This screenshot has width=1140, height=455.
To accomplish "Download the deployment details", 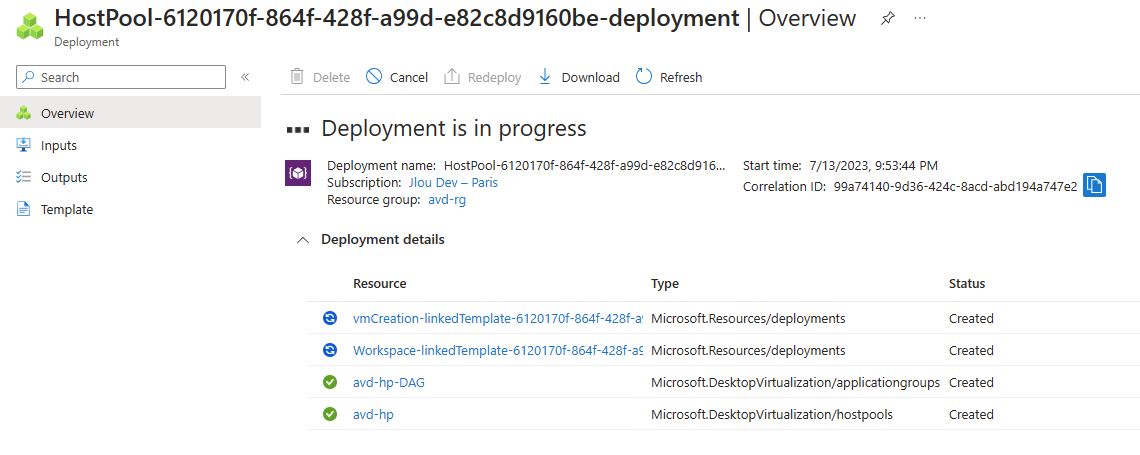I will coord(579,77).
